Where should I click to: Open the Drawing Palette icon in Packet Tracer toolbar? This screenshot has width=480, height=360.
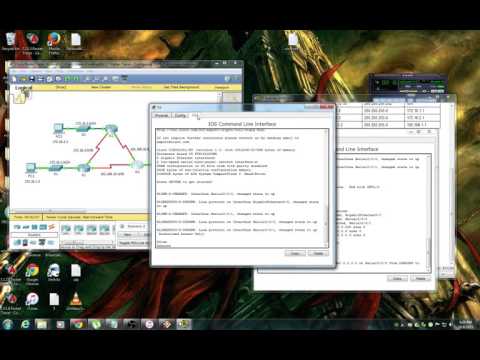point(115,79)
